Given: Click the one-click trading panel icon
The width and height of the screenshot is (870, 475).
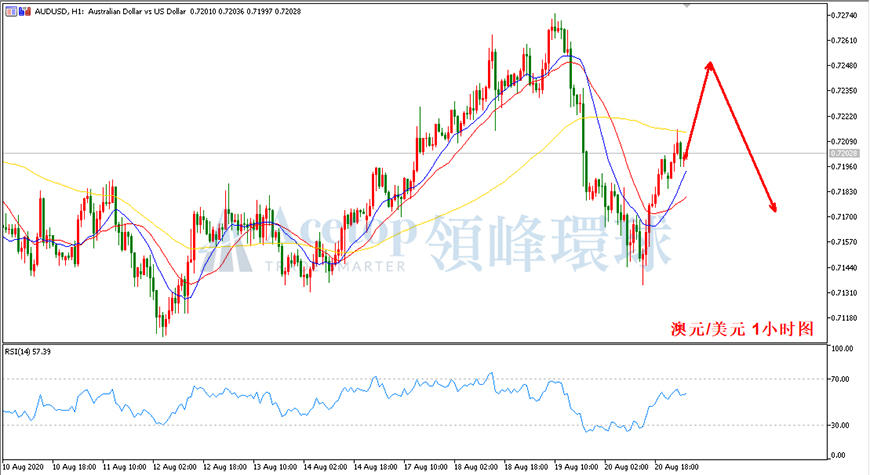Looking at the screenshot, I should coord(11,11).
